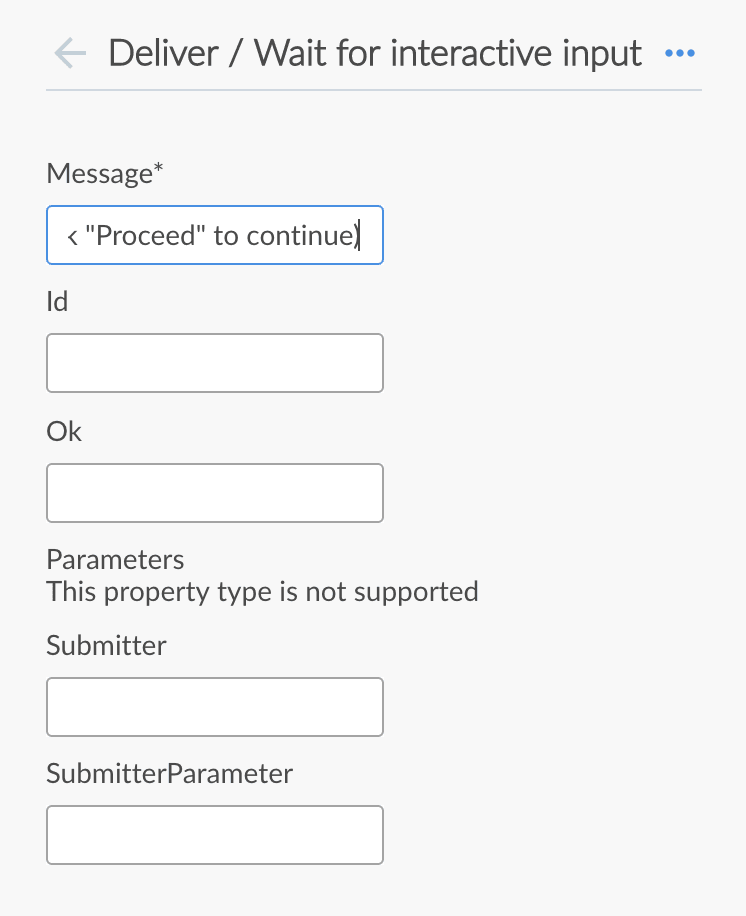Select the Submitter input field
Image resolution: width=746 pixels, height=916 pixels.
tap(214, 706)
